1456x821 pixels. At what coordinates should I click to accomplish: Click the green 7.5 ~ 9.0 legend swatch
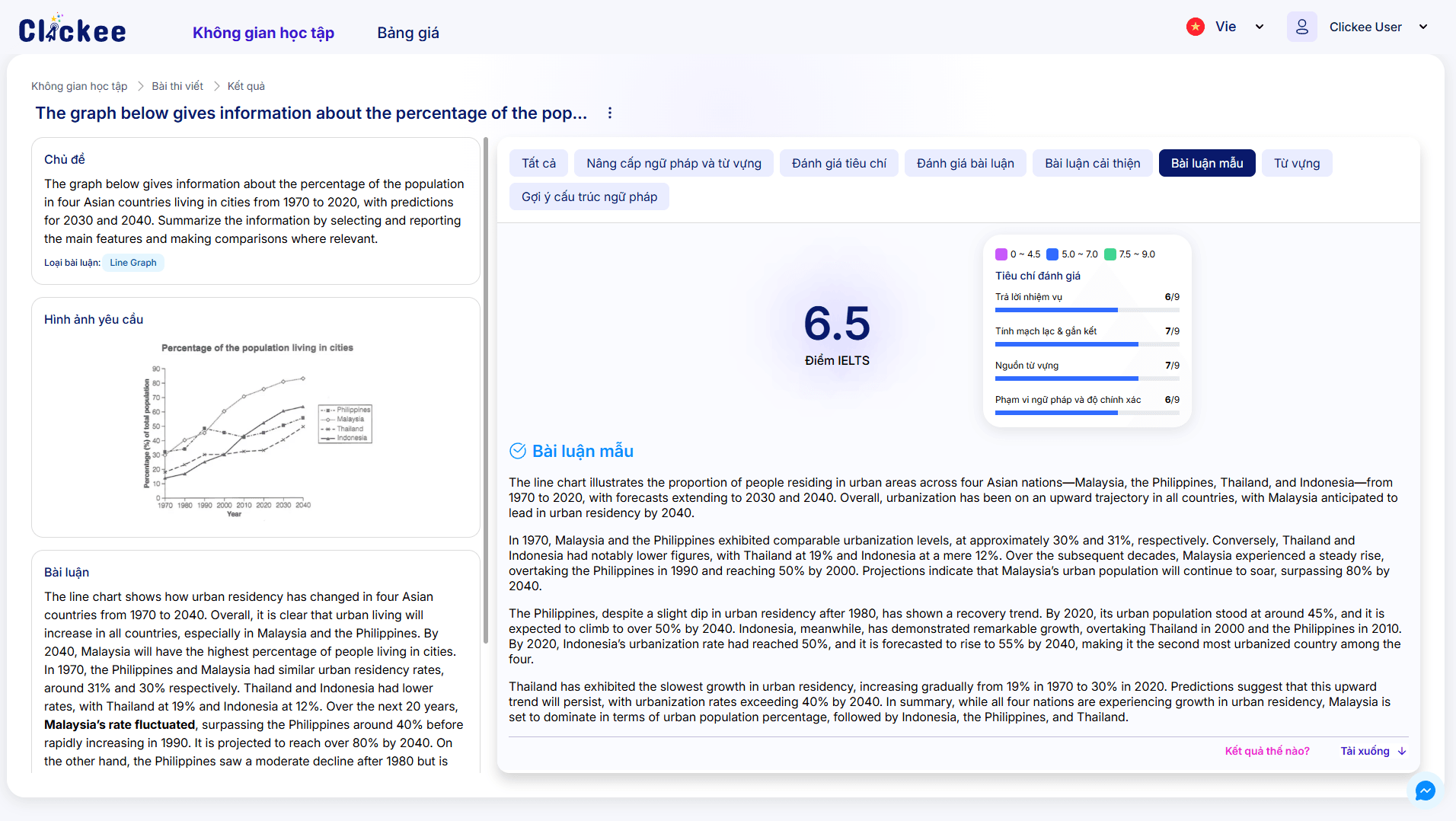coord(1110,254)
